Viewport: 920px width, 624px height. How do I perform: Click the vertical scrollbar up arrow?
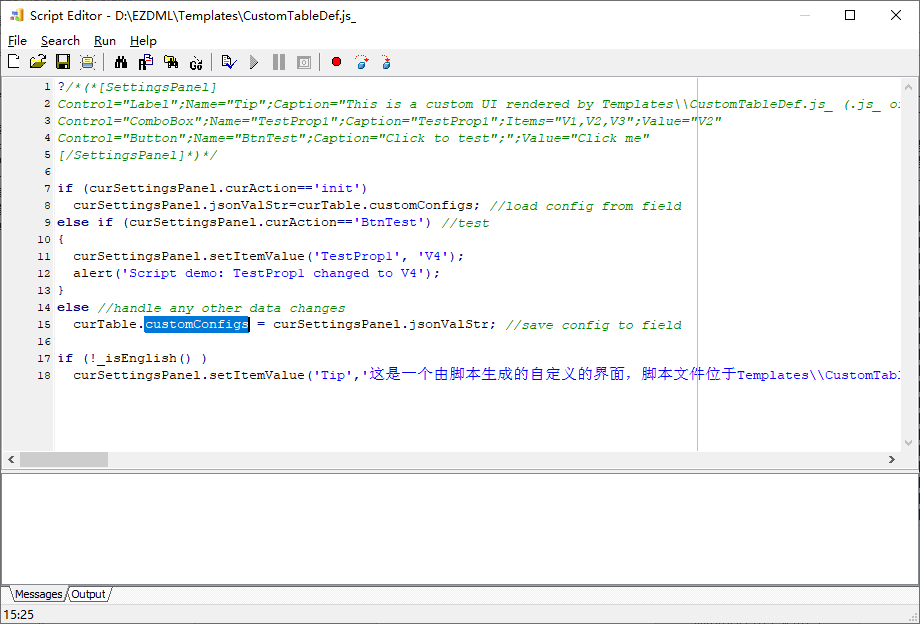908,87
